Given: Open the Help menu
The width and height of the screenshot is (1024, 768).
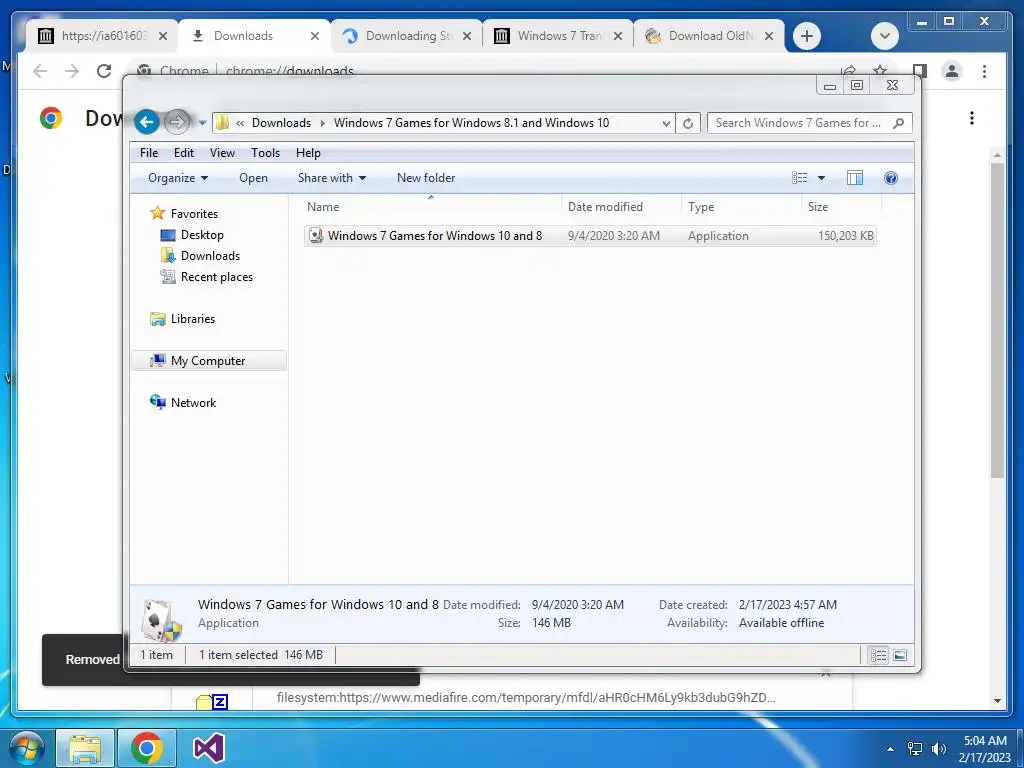Looking at the screenshot, I should point(308,153).
